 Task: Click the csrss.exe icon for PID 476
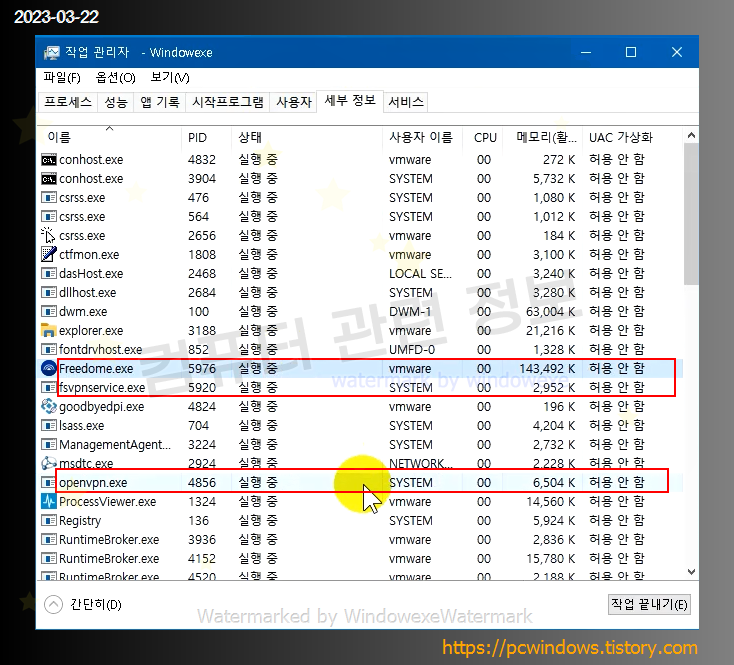49,197
